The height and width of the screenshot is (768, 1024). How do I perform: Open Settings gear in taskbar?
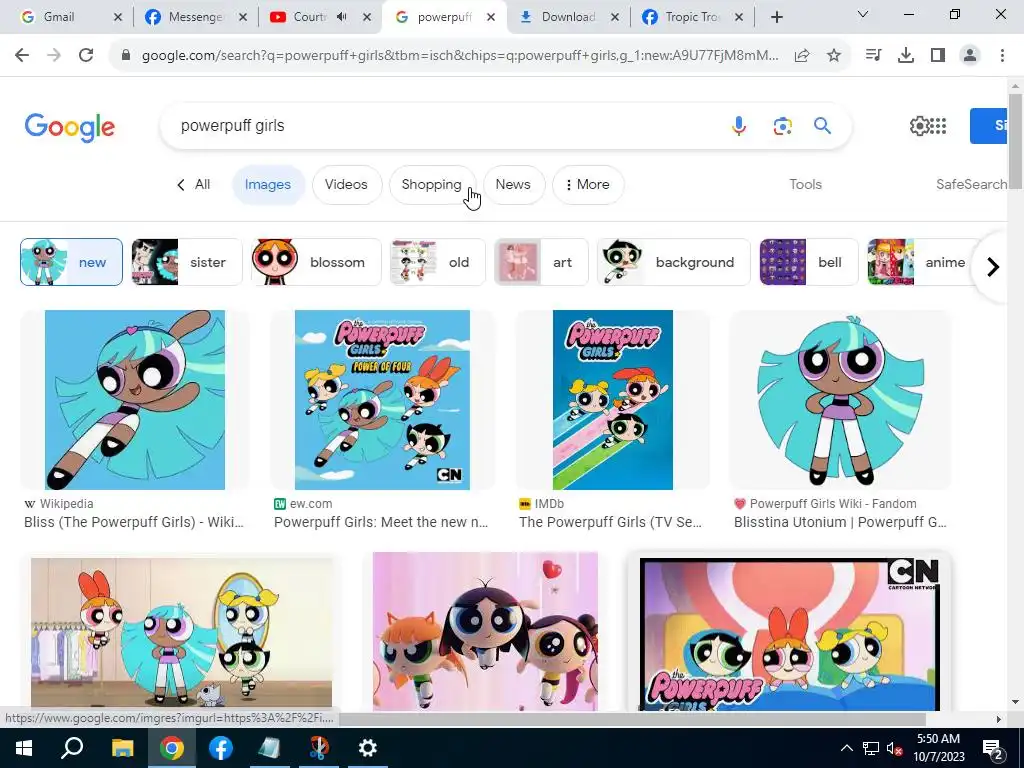[x=368, y=748]
